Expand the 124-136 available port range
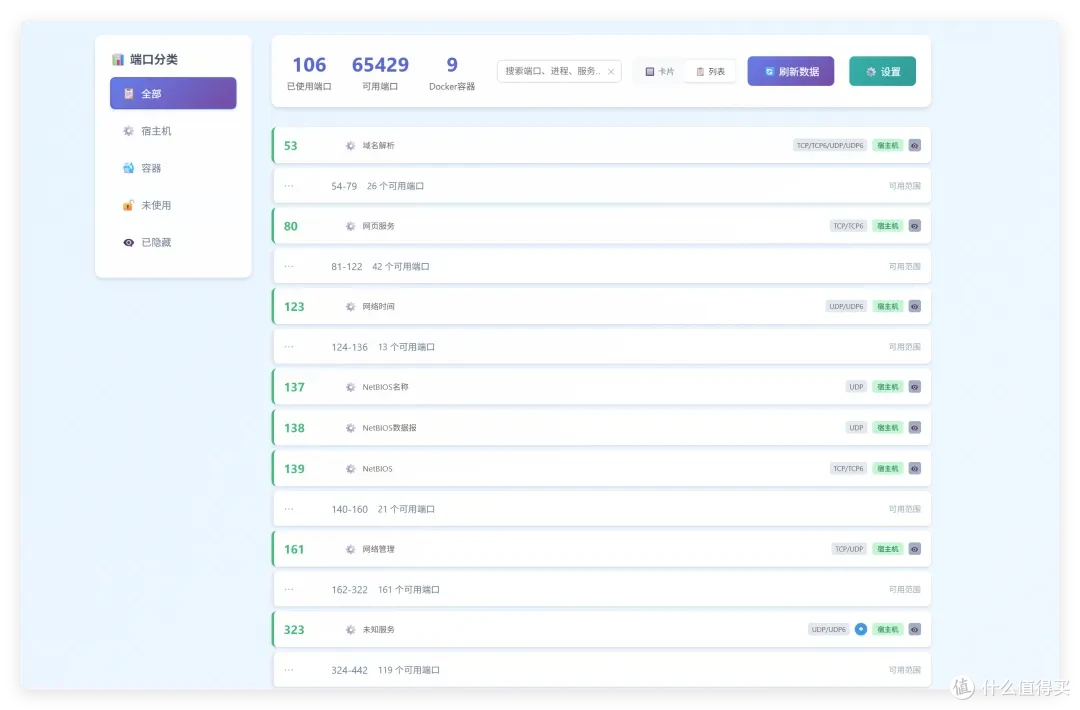This screenshot has height=710, width=1080. pos(602,347)
